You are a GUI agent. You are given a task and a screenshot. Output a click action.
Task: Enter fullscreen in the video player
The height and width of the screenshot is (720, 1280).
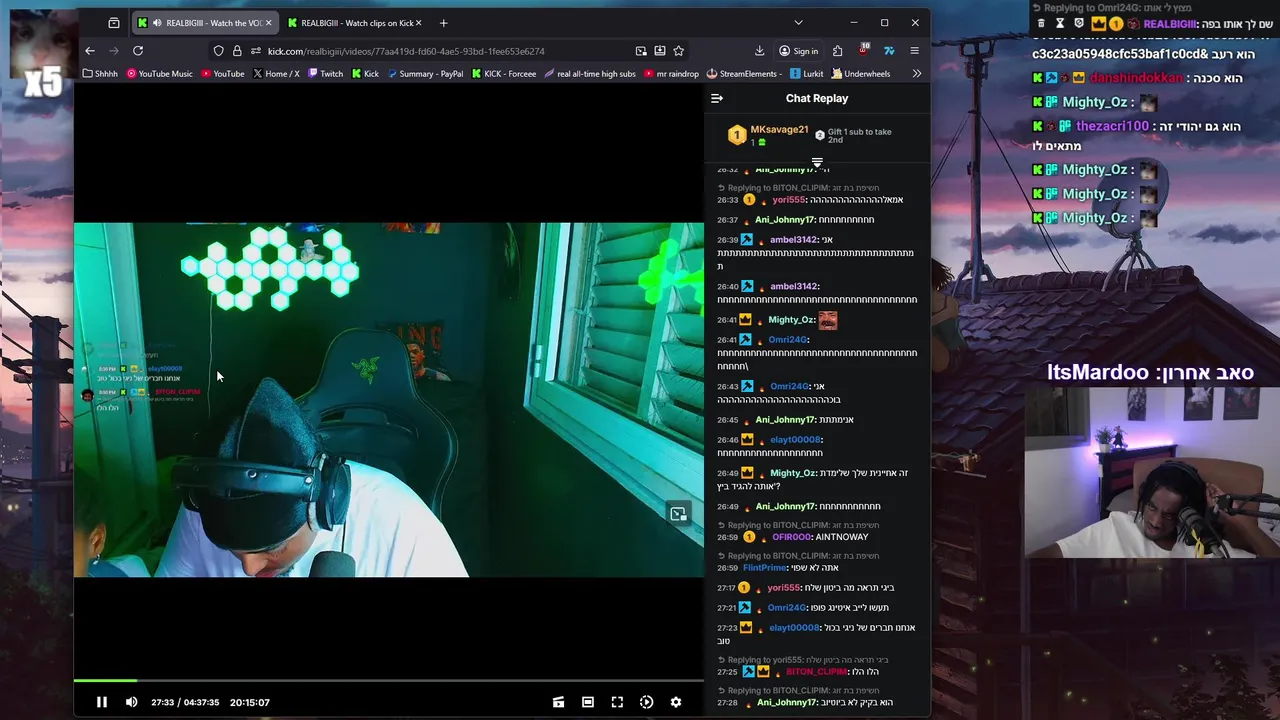[x=617, y=702]
